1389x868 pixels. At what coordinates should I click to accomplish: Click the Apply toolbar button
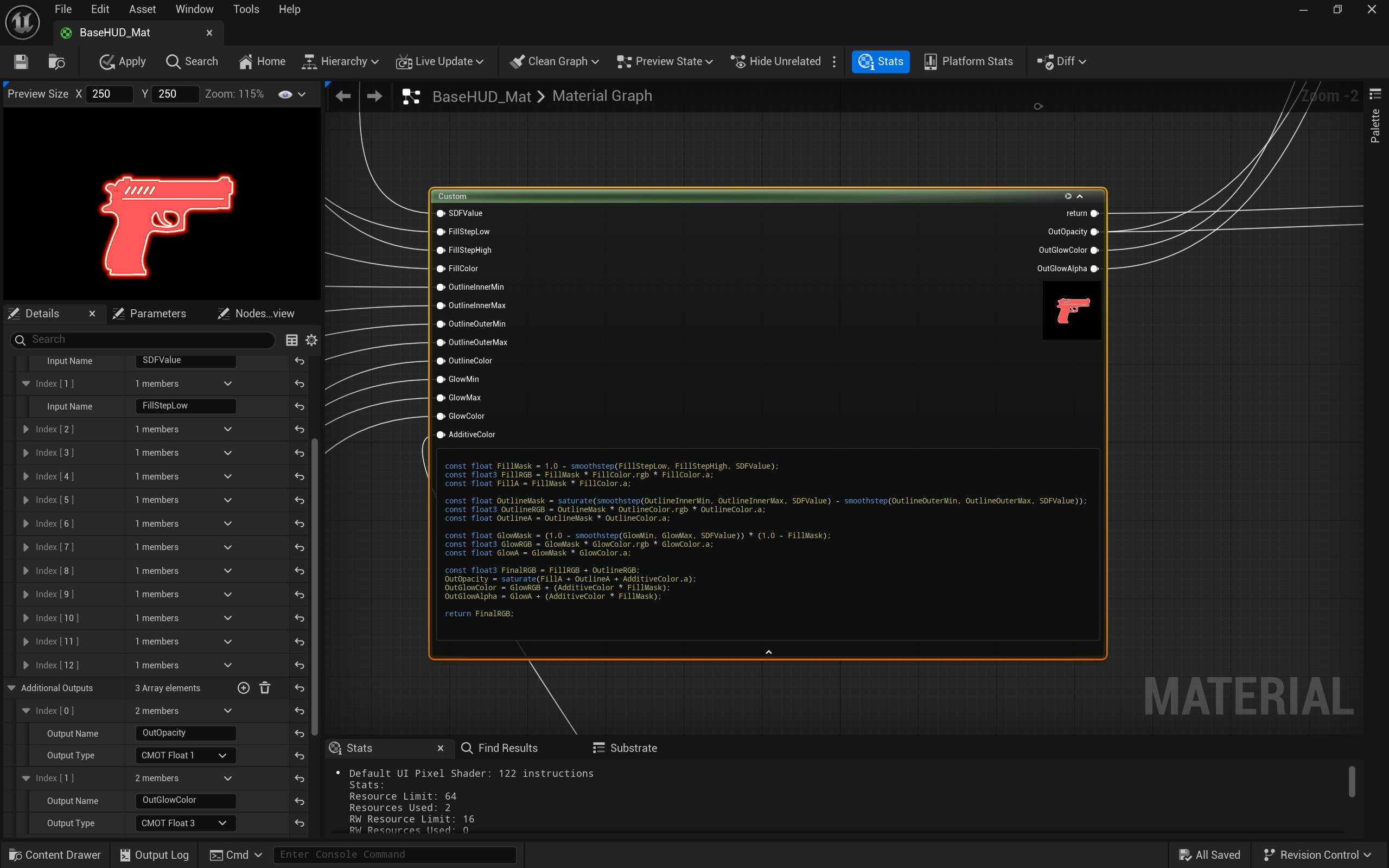tap(122, 61)
